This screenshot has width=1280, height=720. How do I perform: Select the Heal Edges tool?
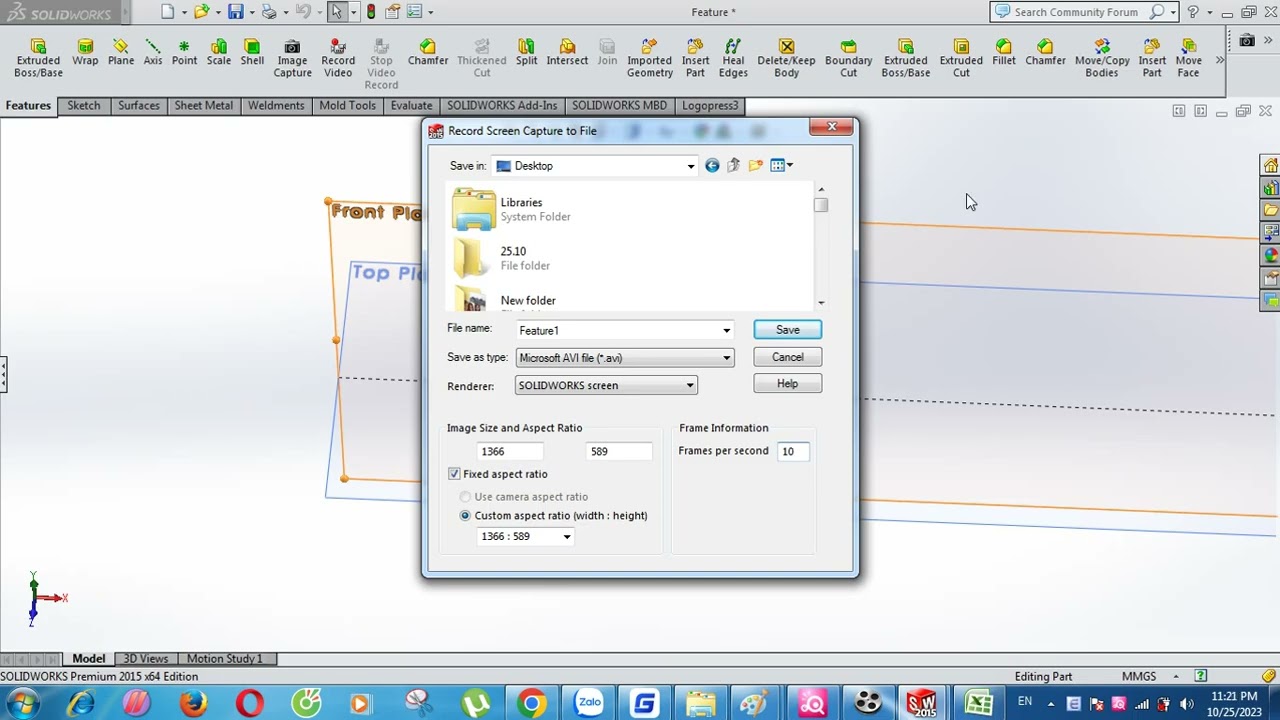click(x=733, y=59)
